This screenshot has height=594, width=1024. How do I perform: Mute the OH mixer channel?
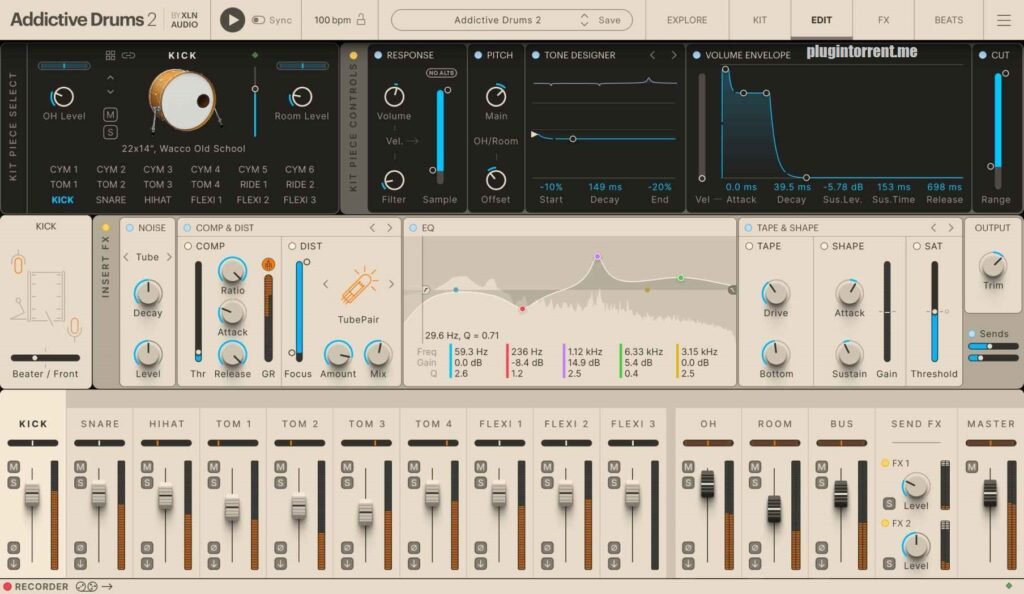(x=688, y=467)
